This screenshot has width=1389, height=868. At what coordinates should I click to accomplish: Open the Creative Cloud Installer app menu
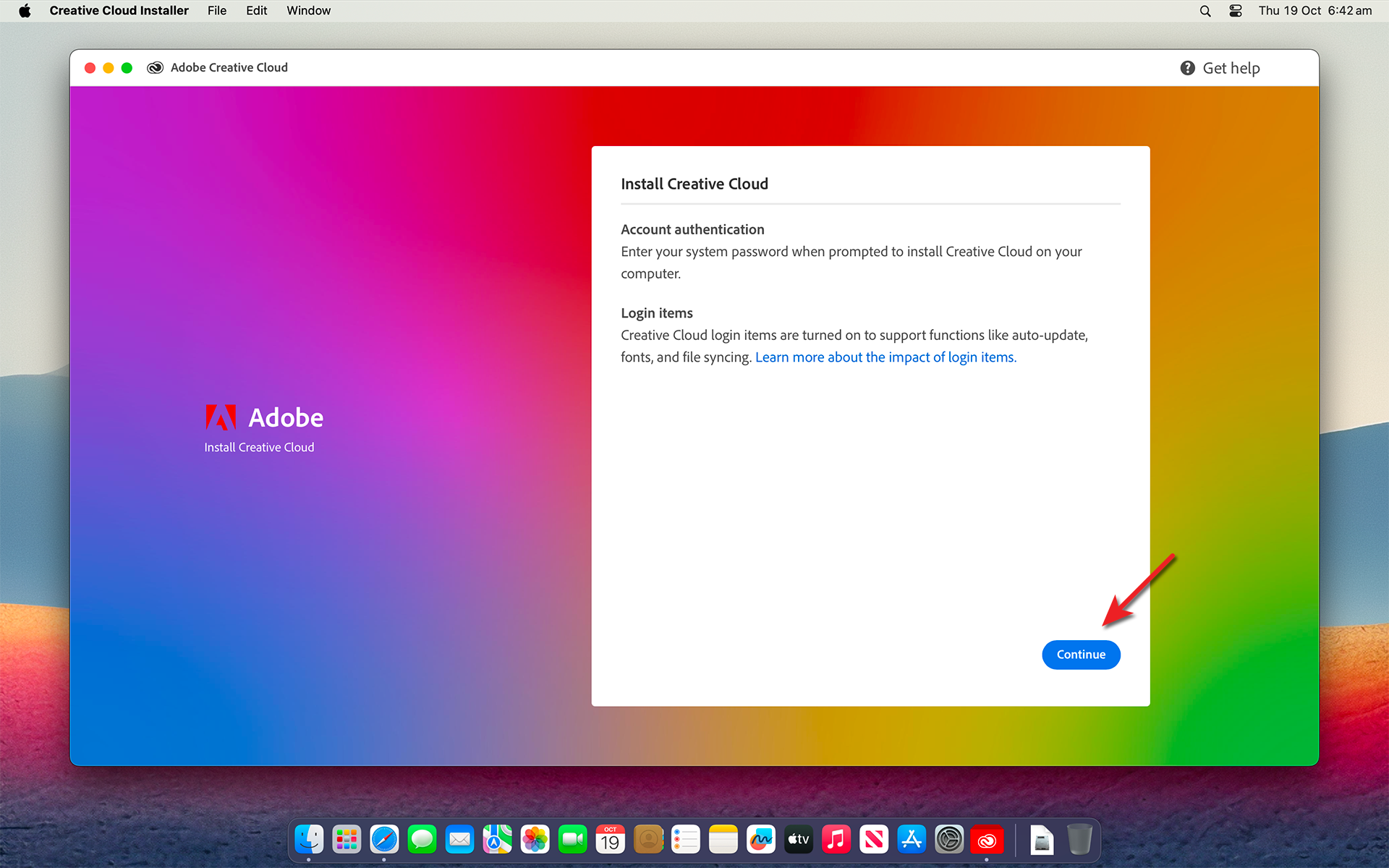pos(119,11)
